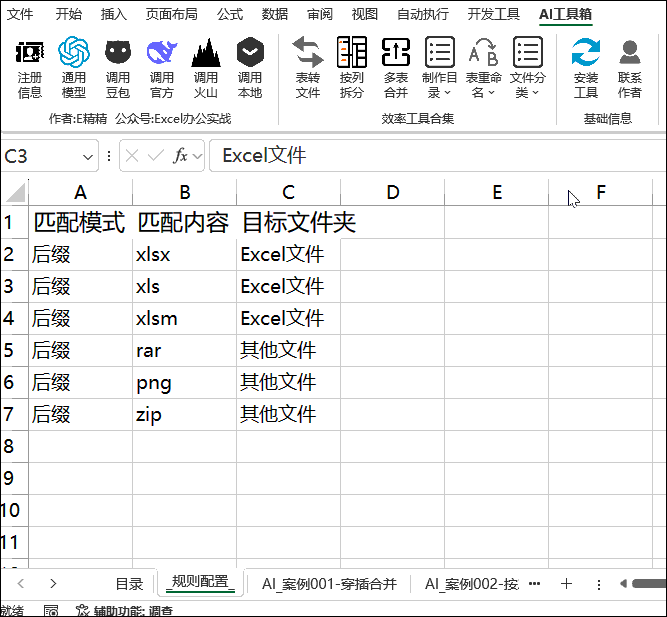Click the insert function fx button
667x617 pixels.
point(181,156)
